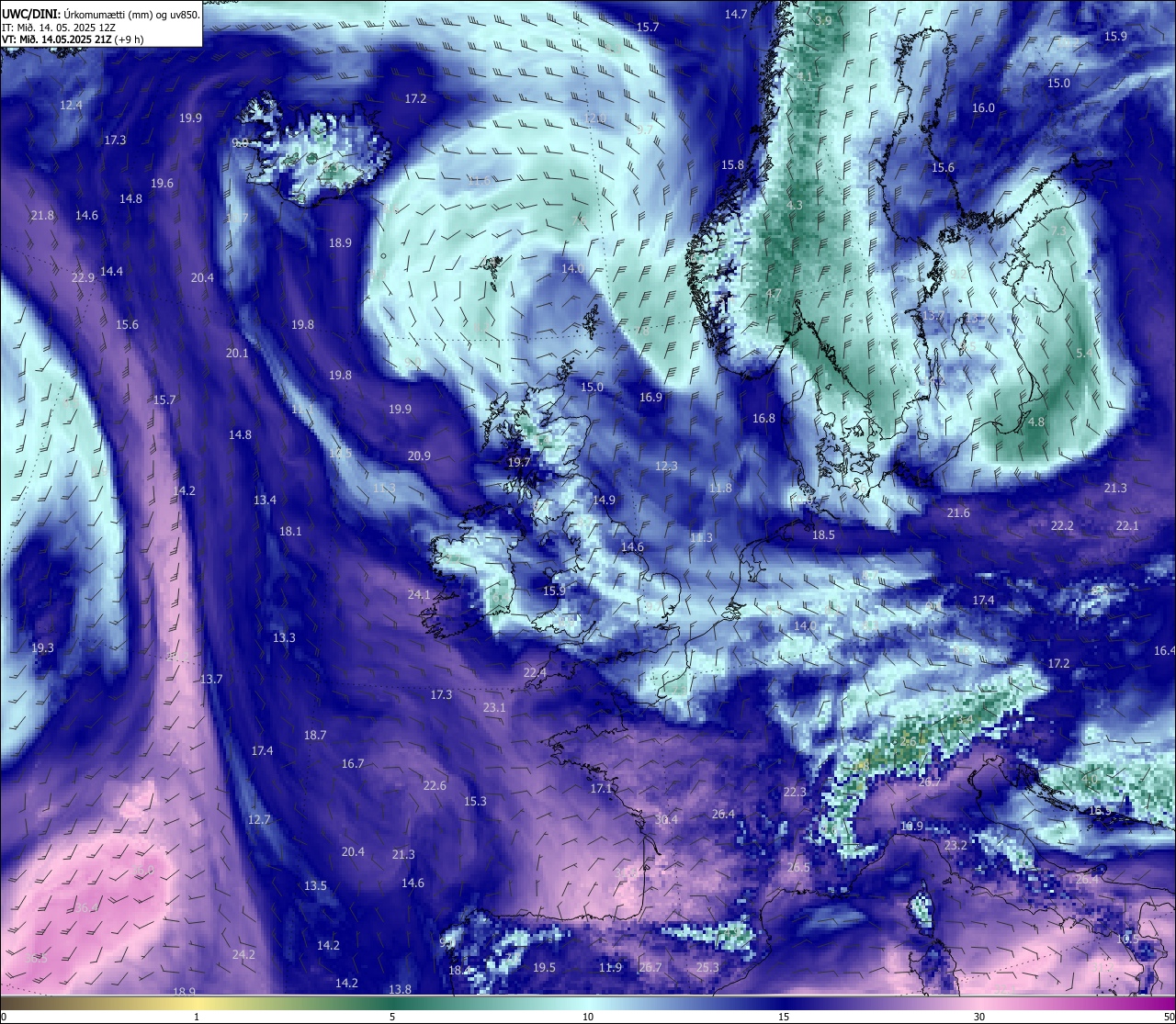
Task: Click the 21.6 value label
Action: pos(958,513)
